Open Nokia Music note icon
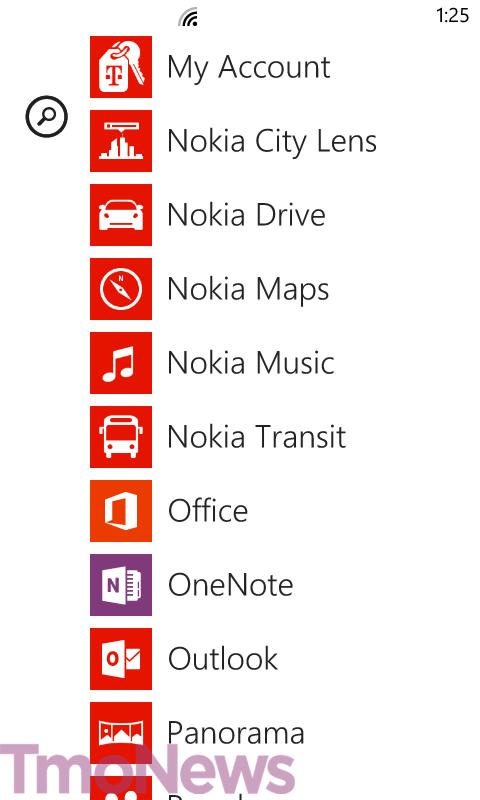 coord(121,363)
